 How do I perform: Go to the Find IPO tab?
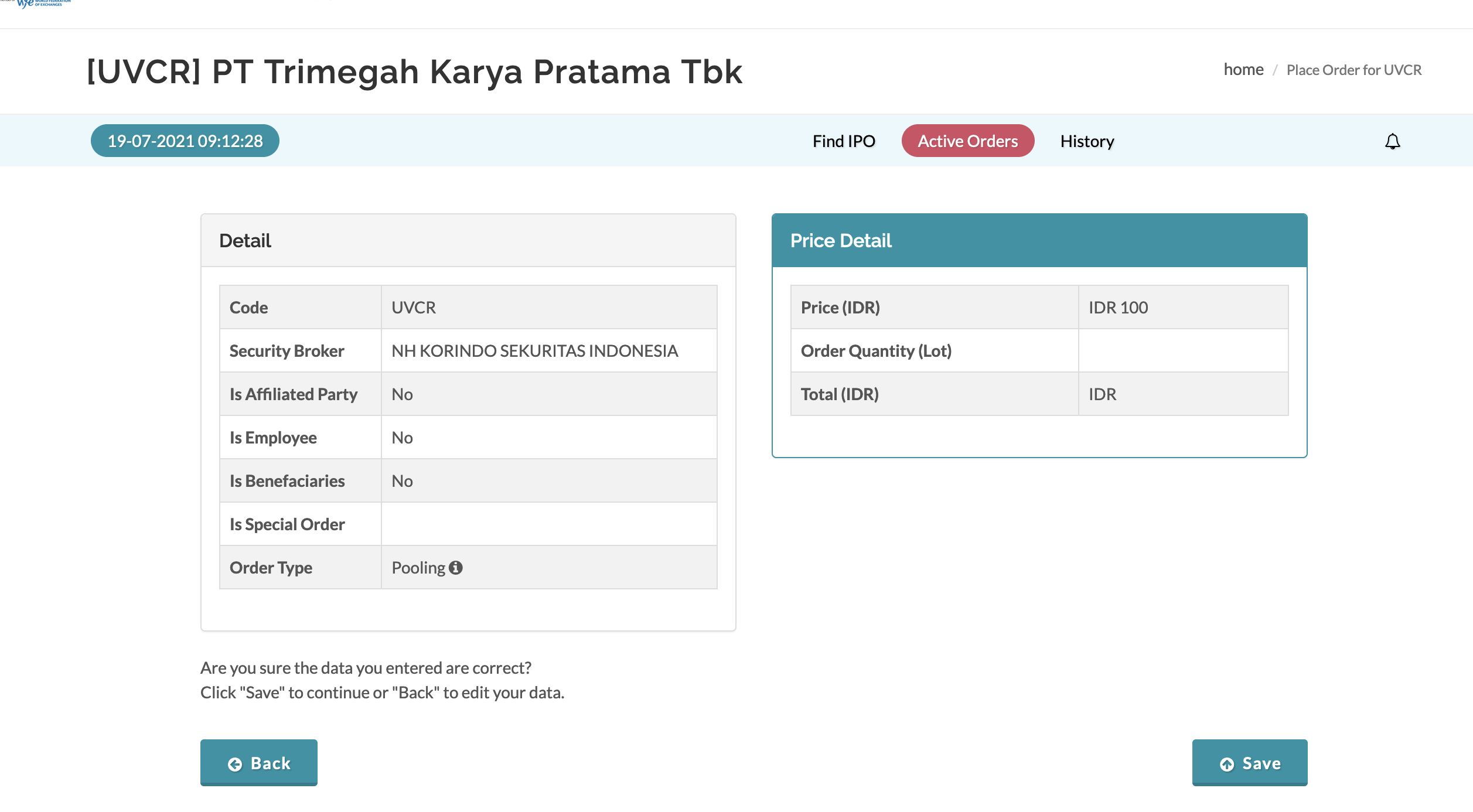843,141
